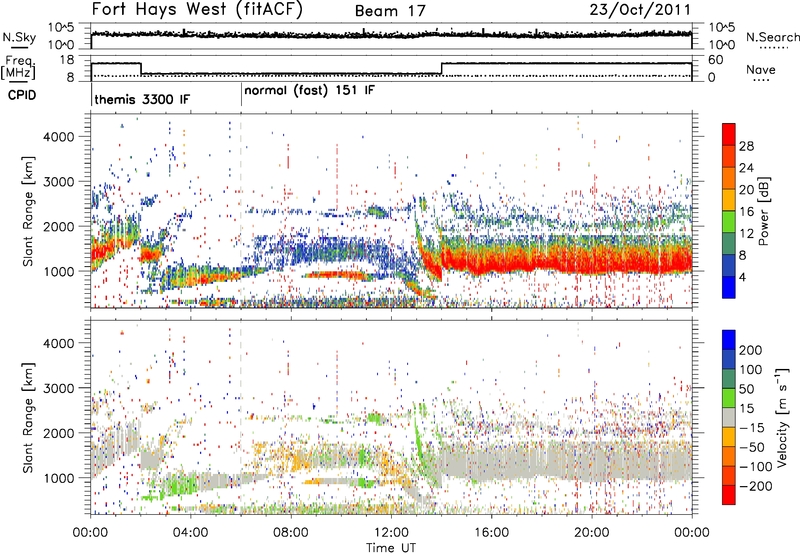
Task: Click the '-200' velocity colorbar tick
Action: pyautogui.click(x=754, y=486)
